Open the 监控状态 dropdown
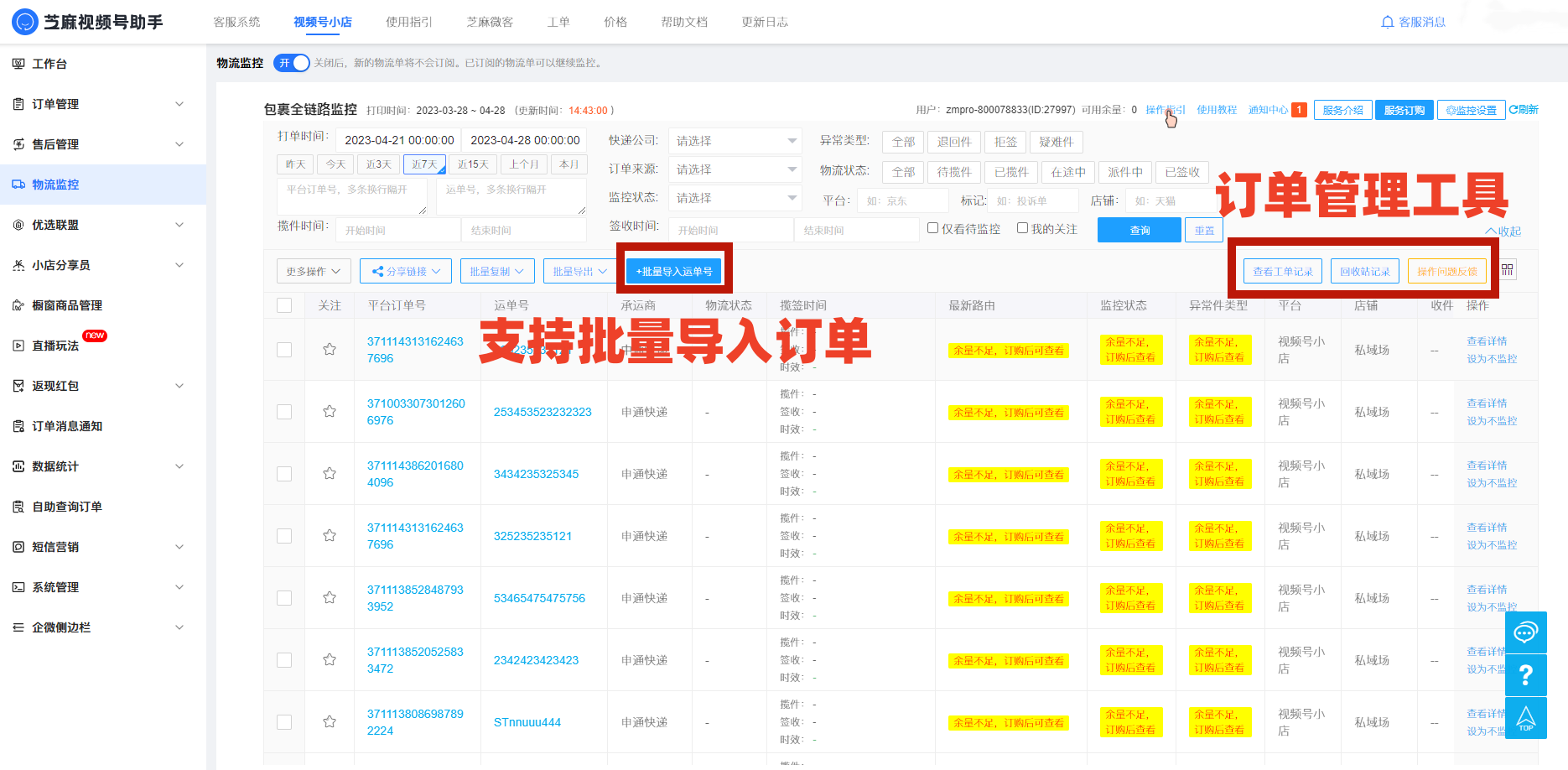1568x770 pixels. coord(735,198)
